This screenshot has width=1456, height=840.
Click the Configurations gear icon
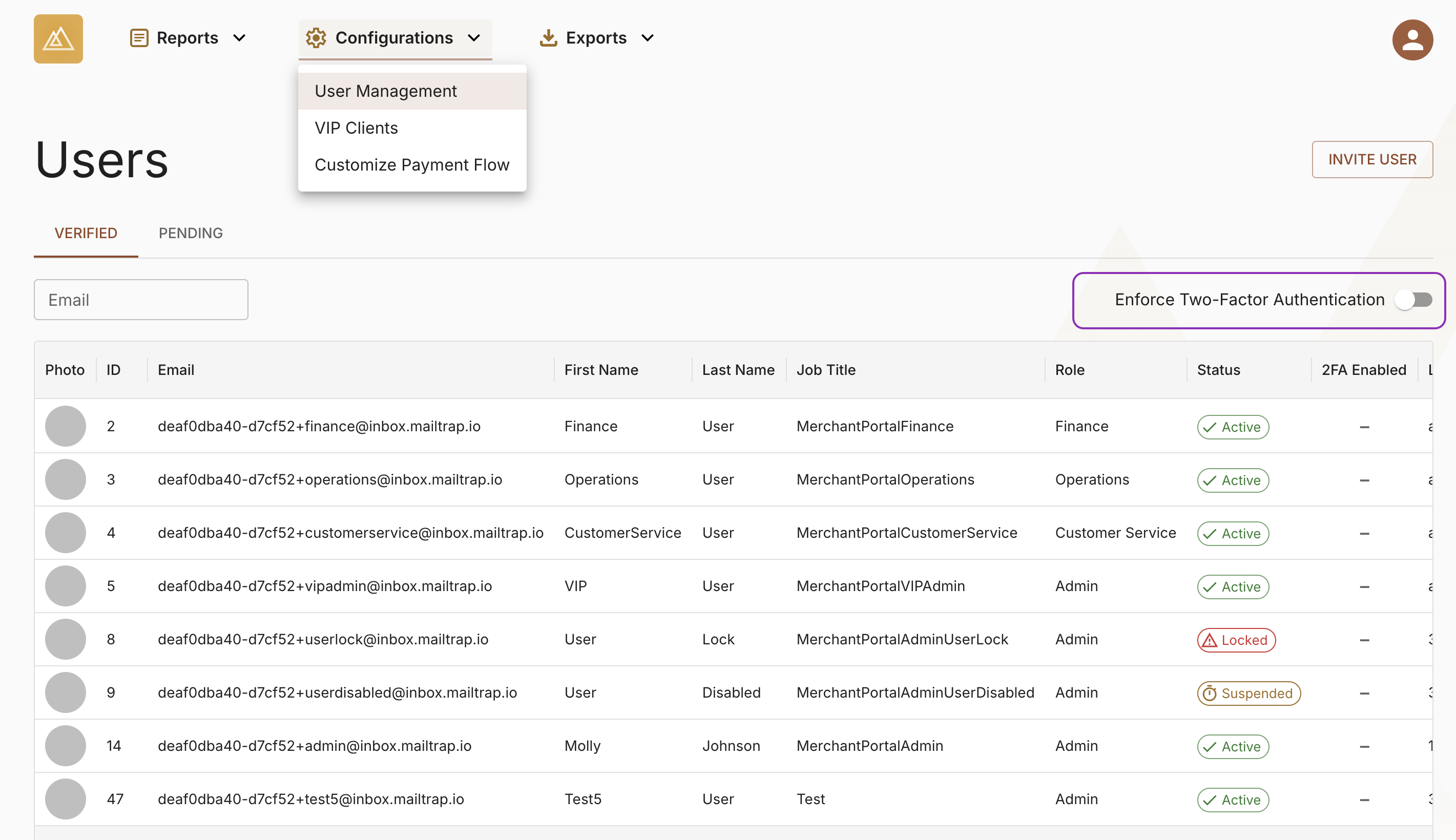(x=316, y=38)
